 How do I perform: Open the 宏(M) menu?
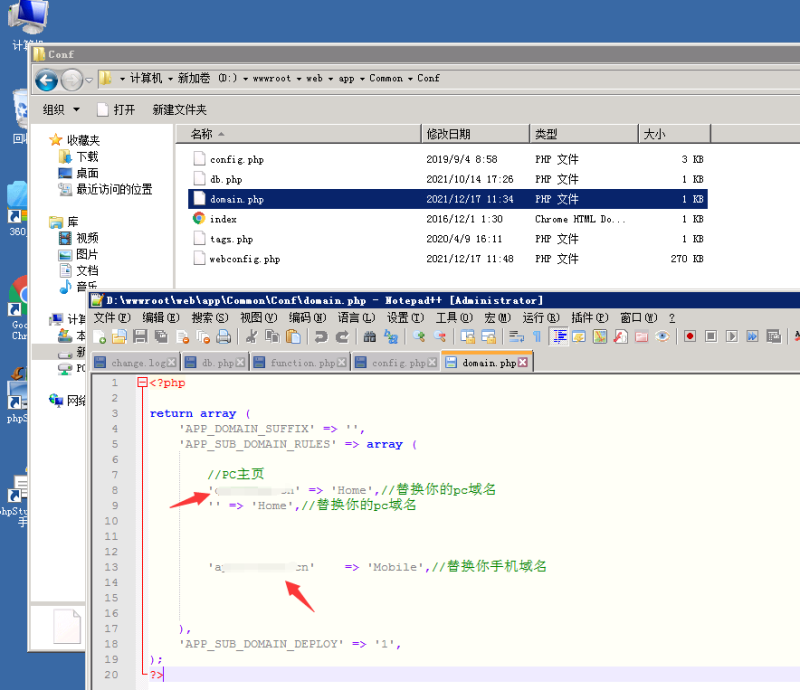(497, 318)
